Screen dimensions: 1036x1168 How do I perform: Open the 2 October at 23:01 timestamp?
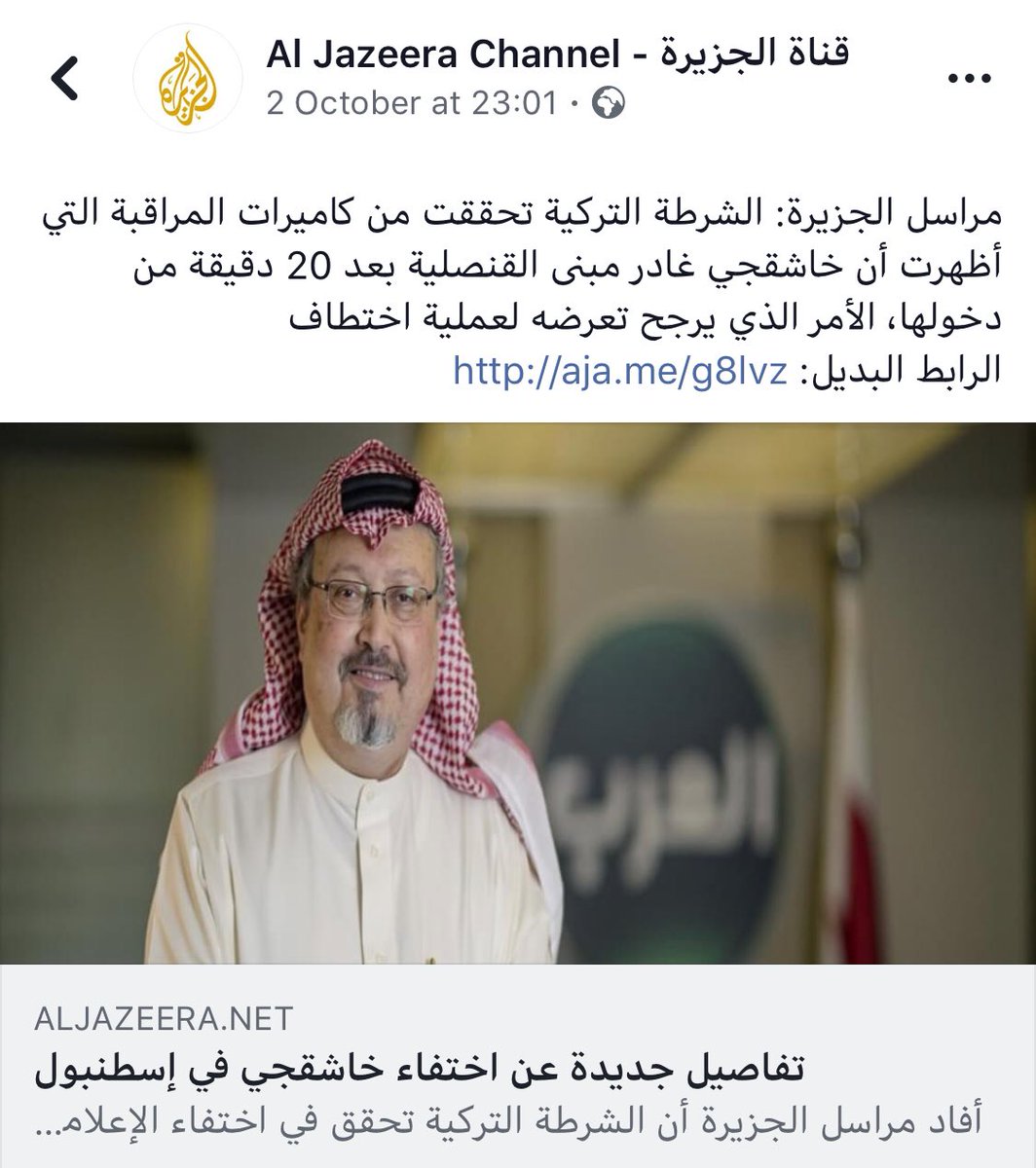tap(412, 103)
